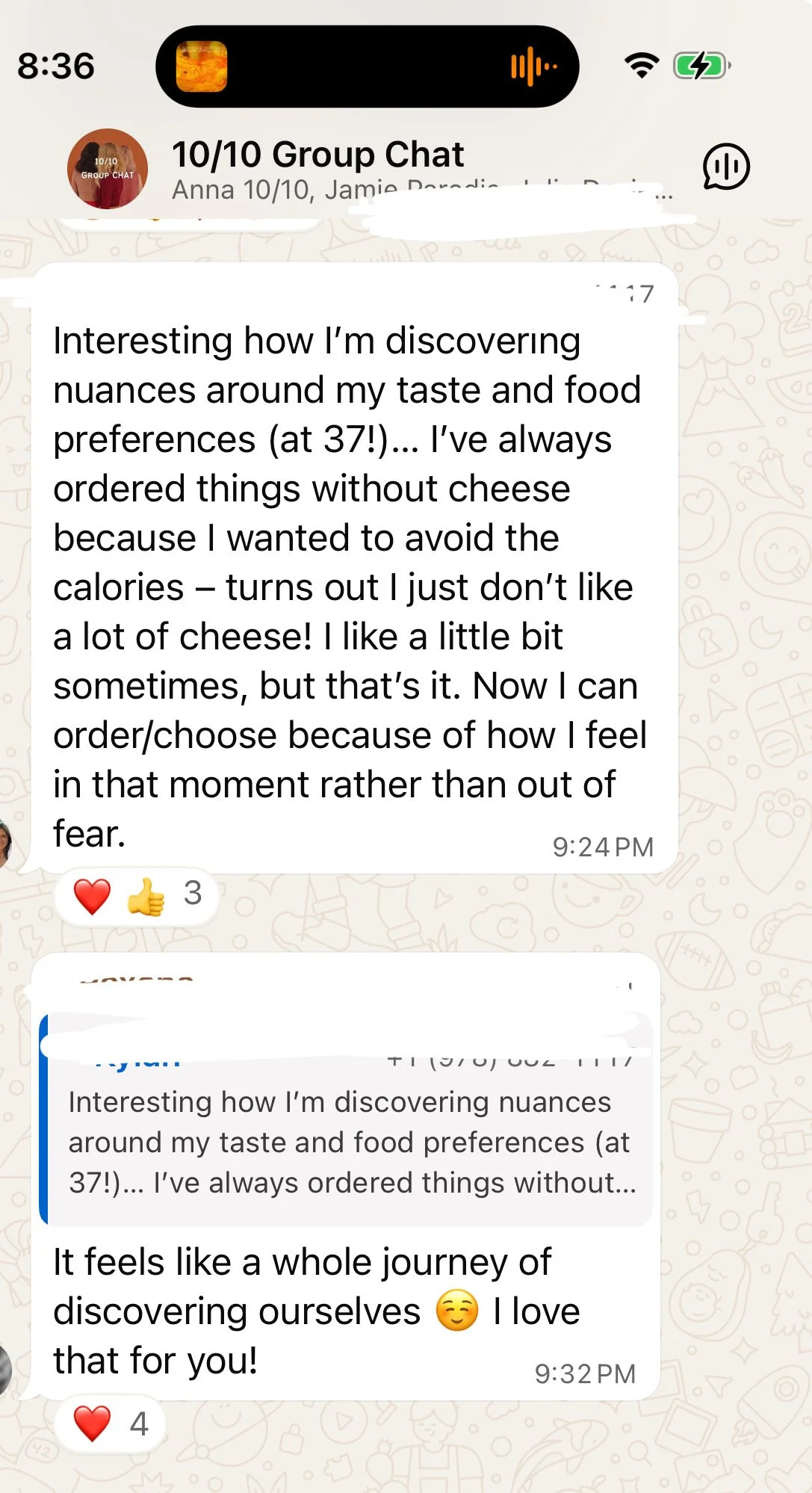
Task: View the 3 reactions count
Action: (x=193, y=894)
